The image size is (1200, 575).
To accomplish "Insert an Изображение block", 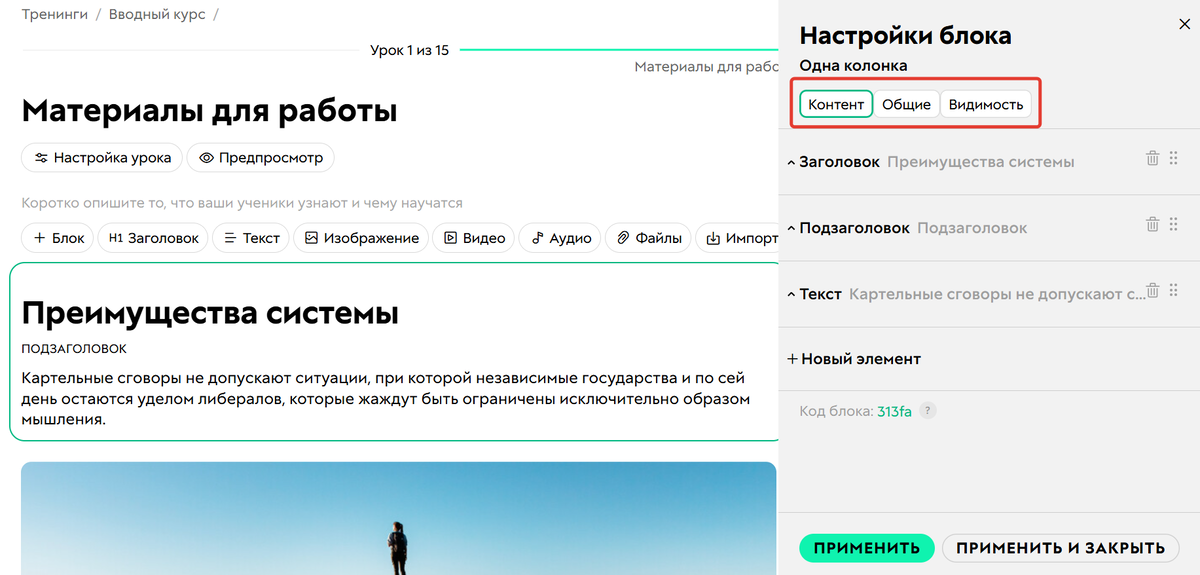I will (361, 238).
